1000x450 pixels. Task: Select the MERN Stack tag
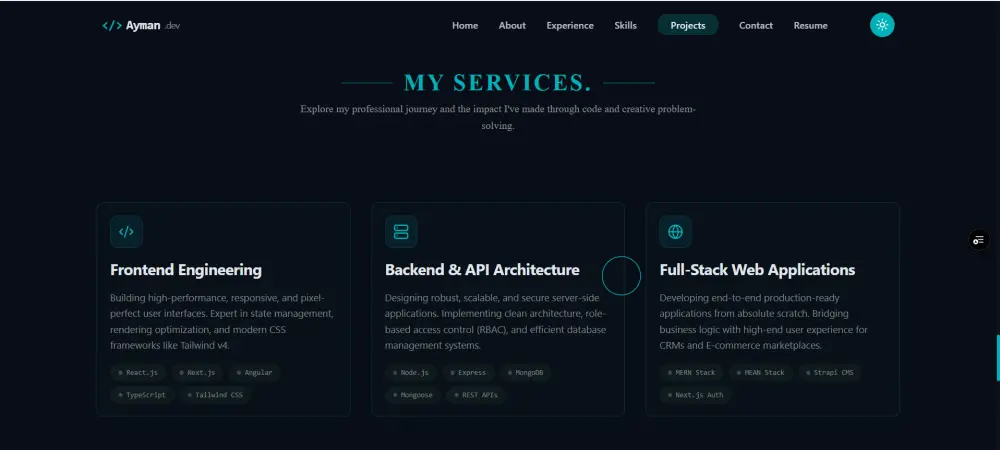click(x=691, y=372)
